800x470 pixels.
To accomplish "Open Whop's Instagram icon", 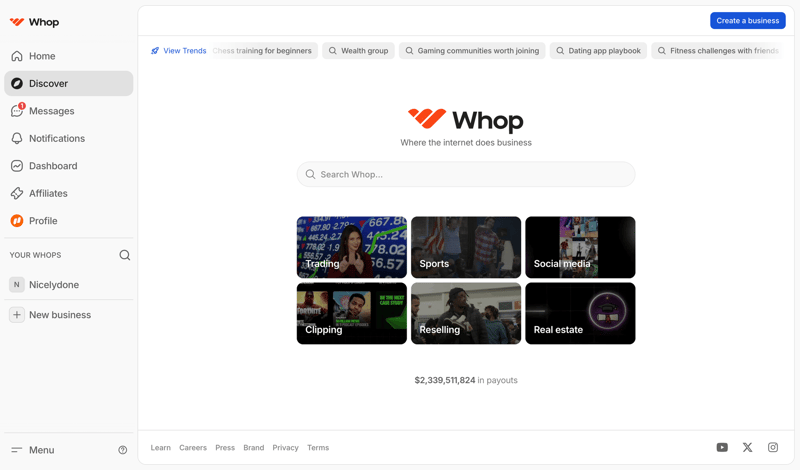I will 773,448.
